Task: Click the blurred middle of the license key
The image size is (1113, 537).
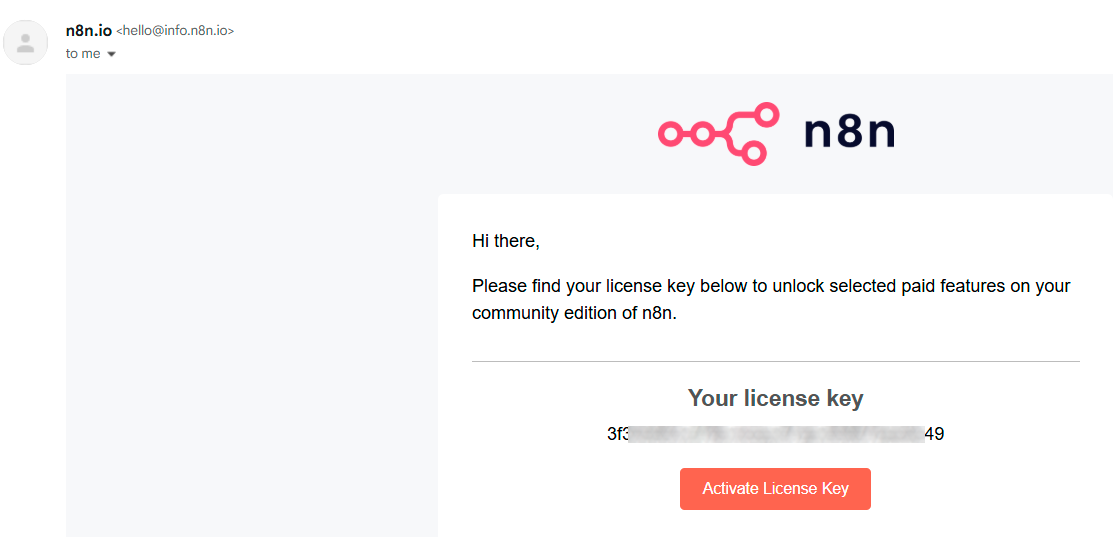Action: point(776,434)
